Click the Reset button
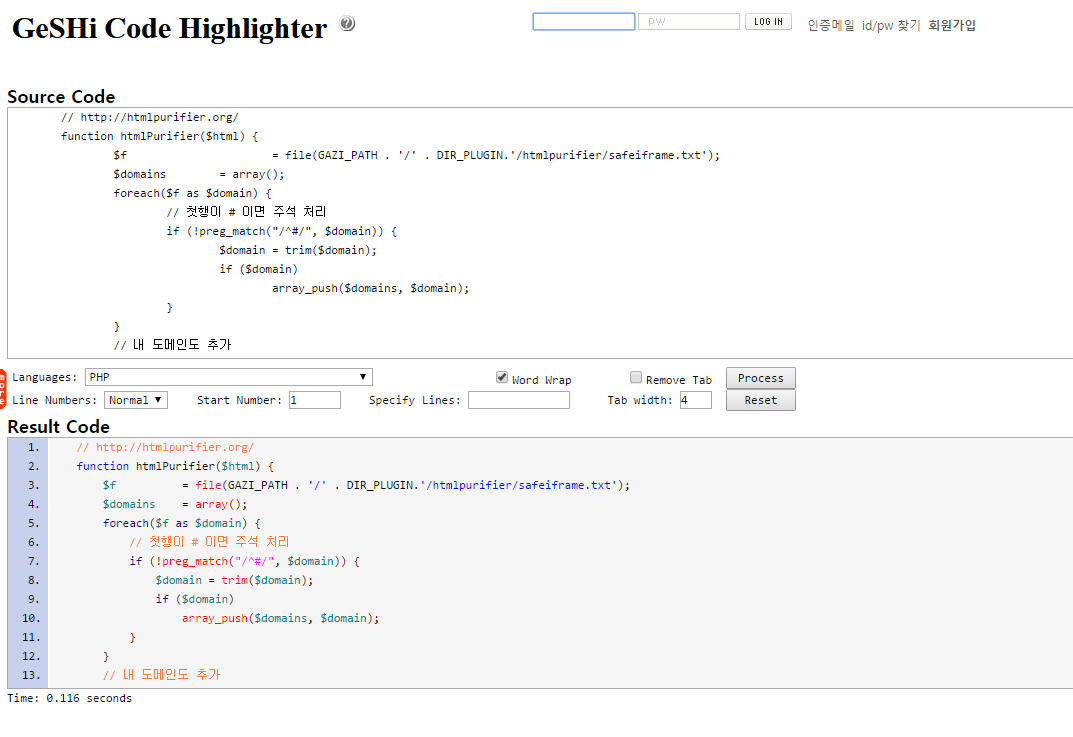This screenshot has width=1073, height=737. [x=760, y=400]
